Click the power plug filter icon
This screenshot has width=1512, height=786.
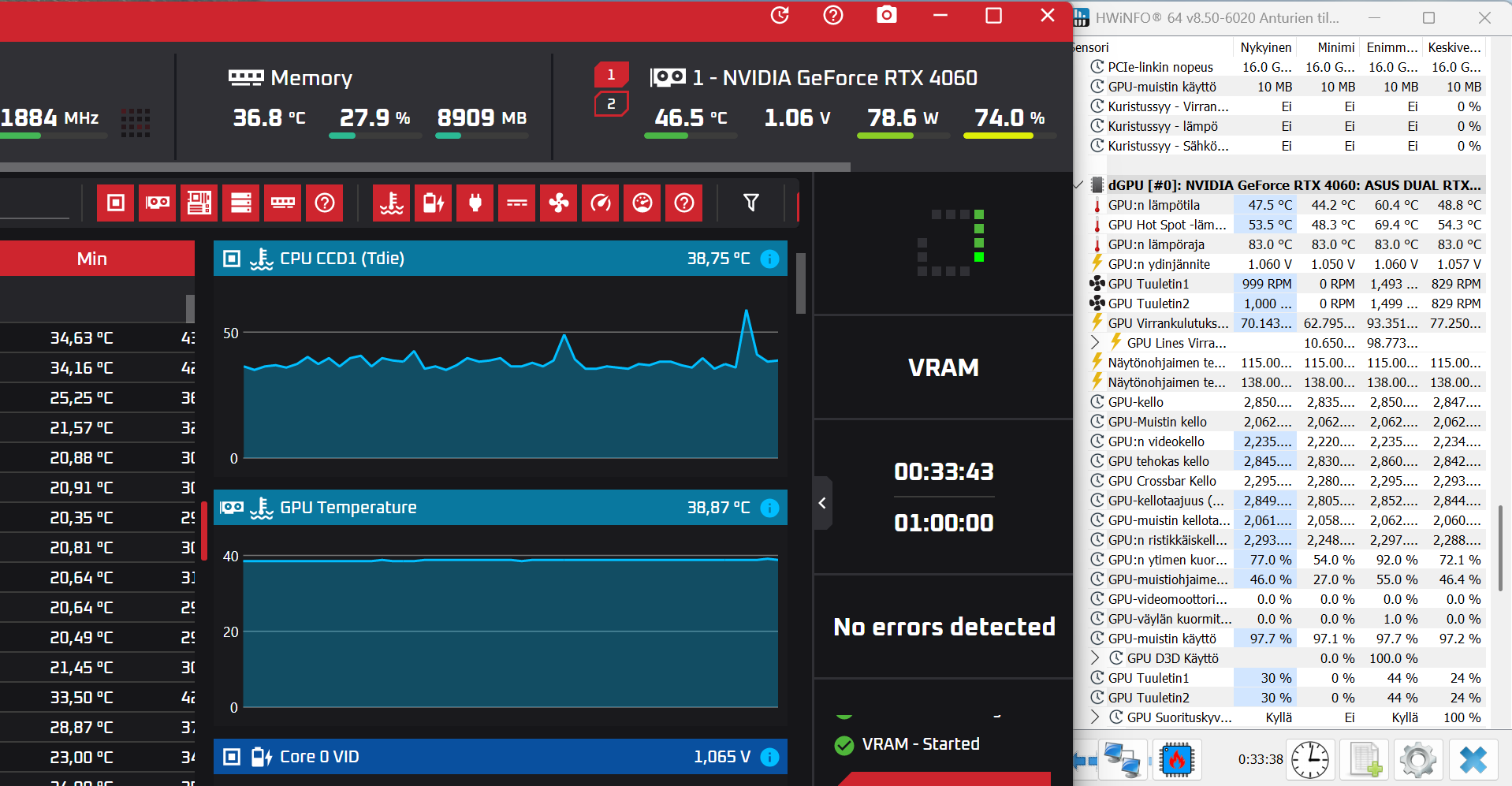pyautogui.click(x=475, y=203)
